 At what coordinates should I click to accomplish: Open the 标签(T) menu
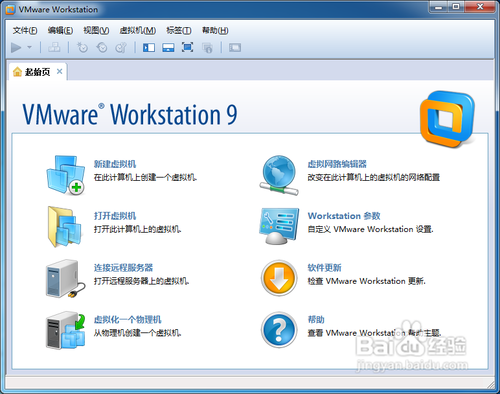(179, 31)
